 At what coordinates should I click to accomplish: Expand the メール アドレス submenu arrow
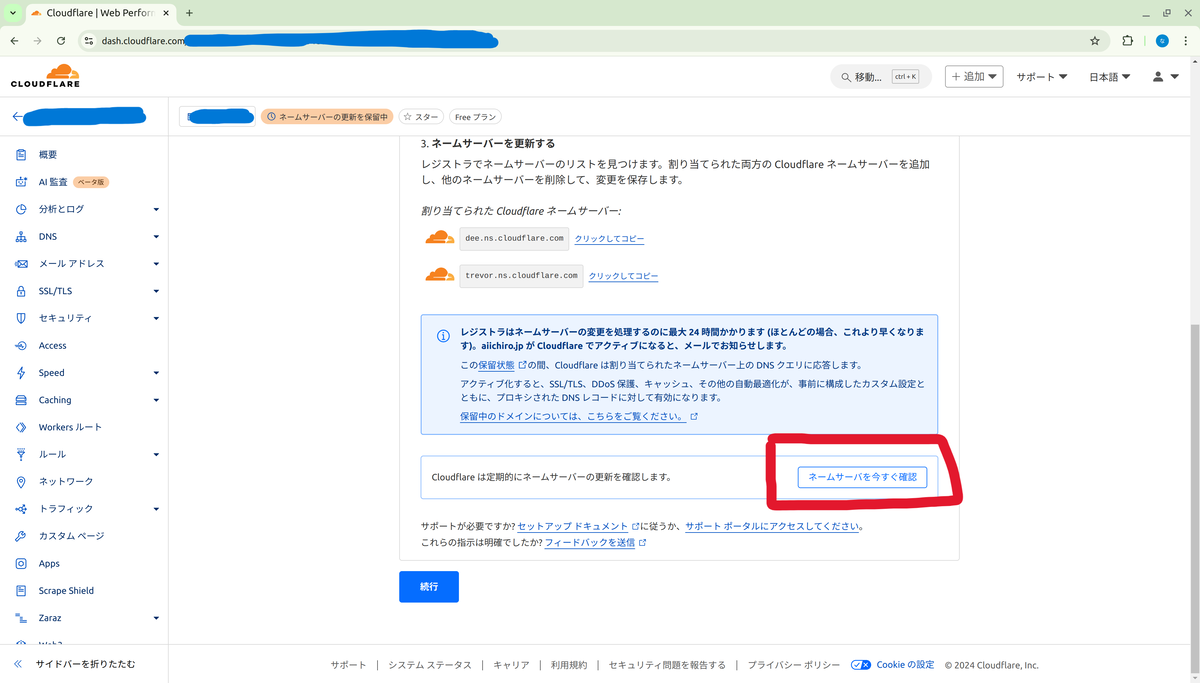click(156, 264)
